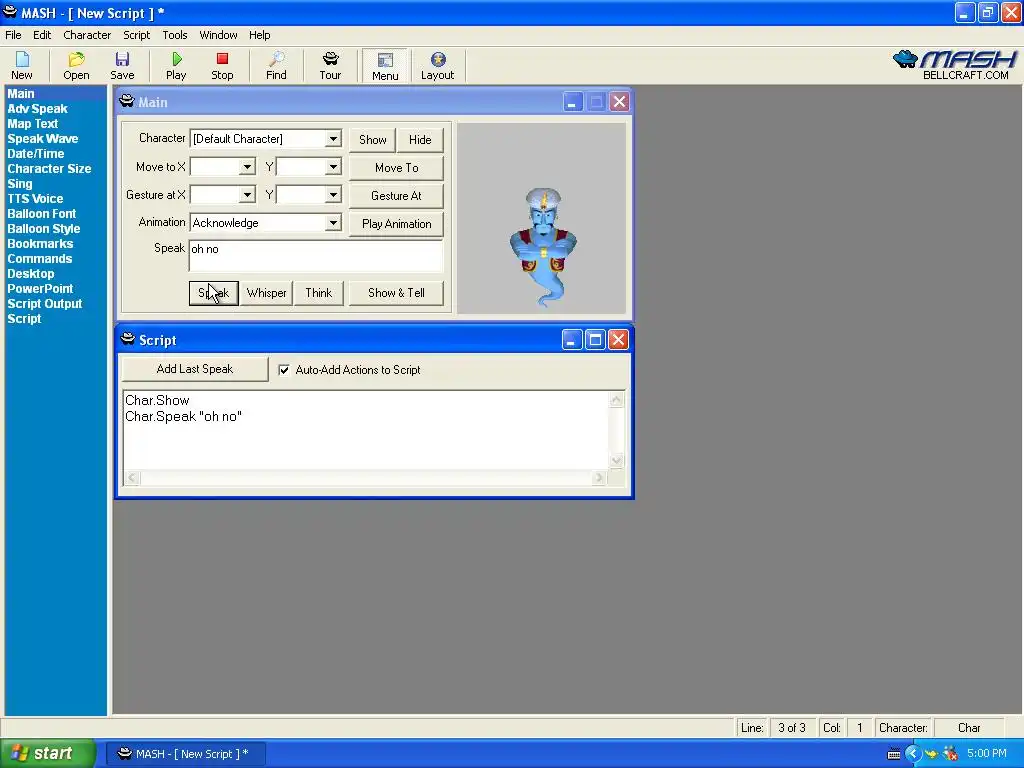Click the 5:00 PM system clock

[x=987, y=754]
